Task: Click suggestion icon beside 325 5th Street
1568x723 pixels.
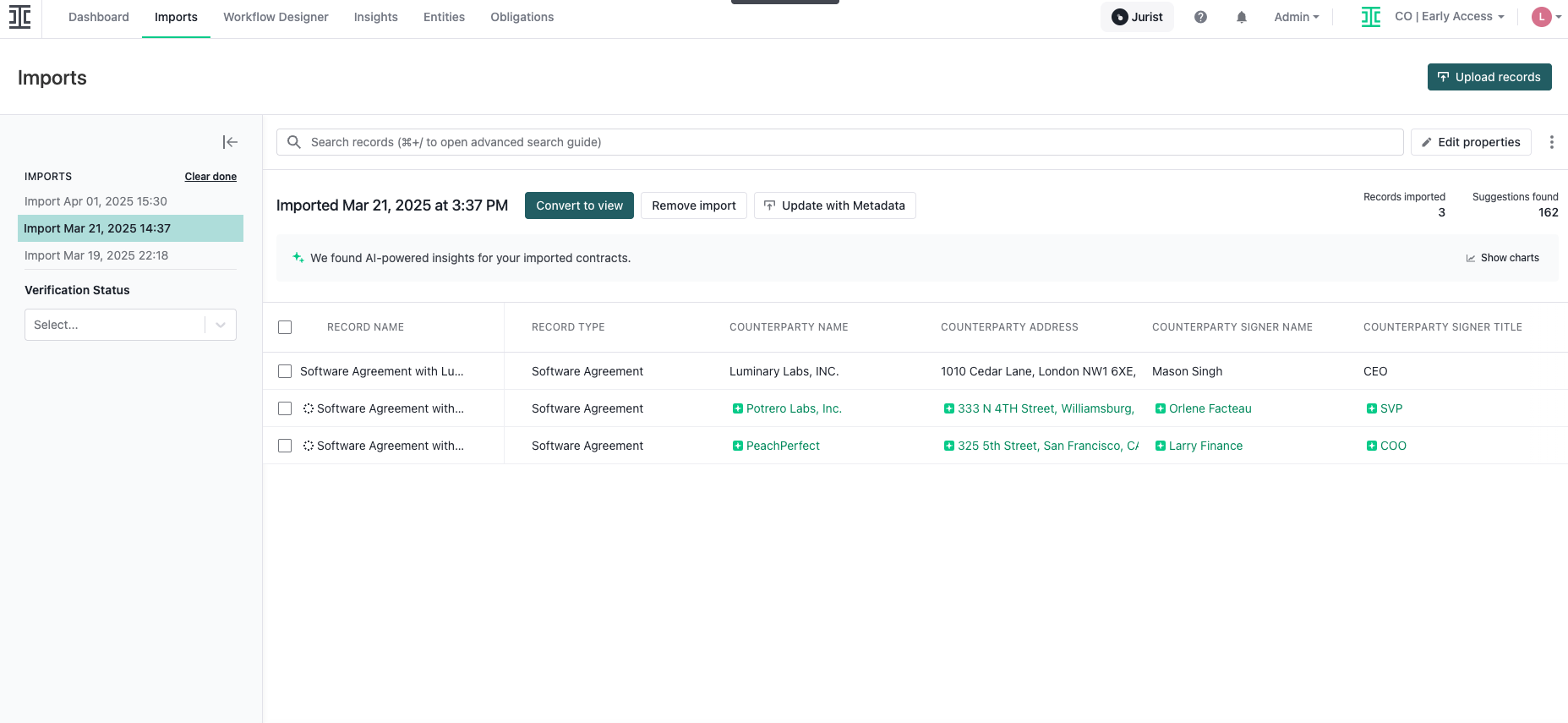Action: (949, 446)
